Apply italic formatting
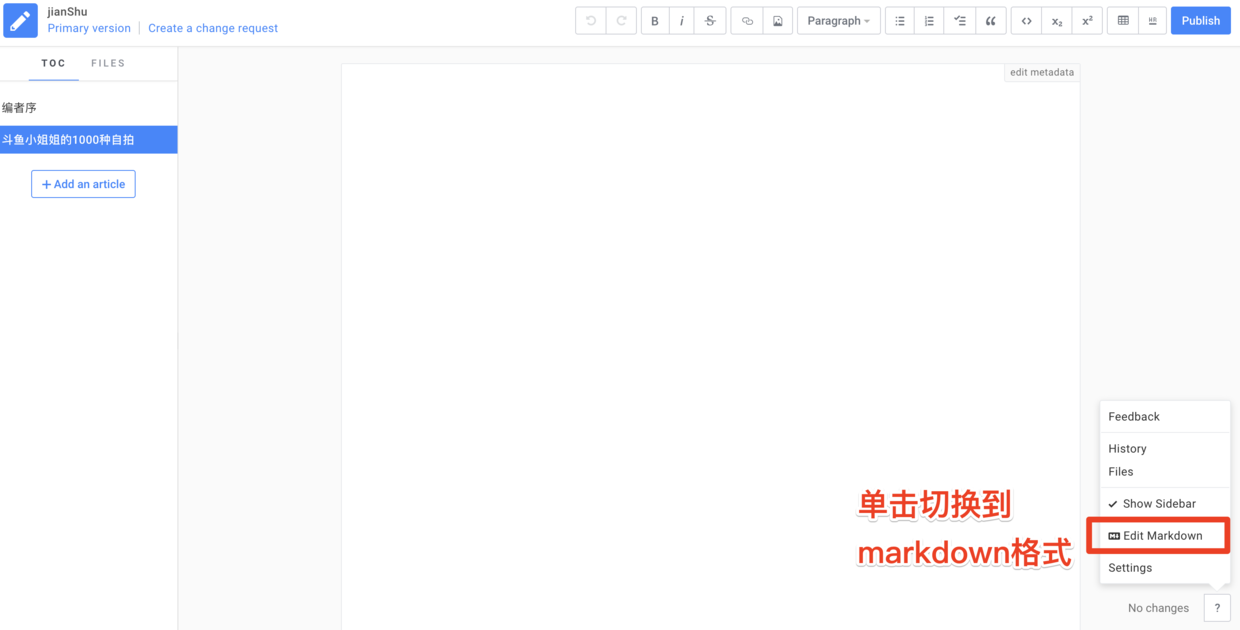1240x630 pixels. (x=682, y=20)
